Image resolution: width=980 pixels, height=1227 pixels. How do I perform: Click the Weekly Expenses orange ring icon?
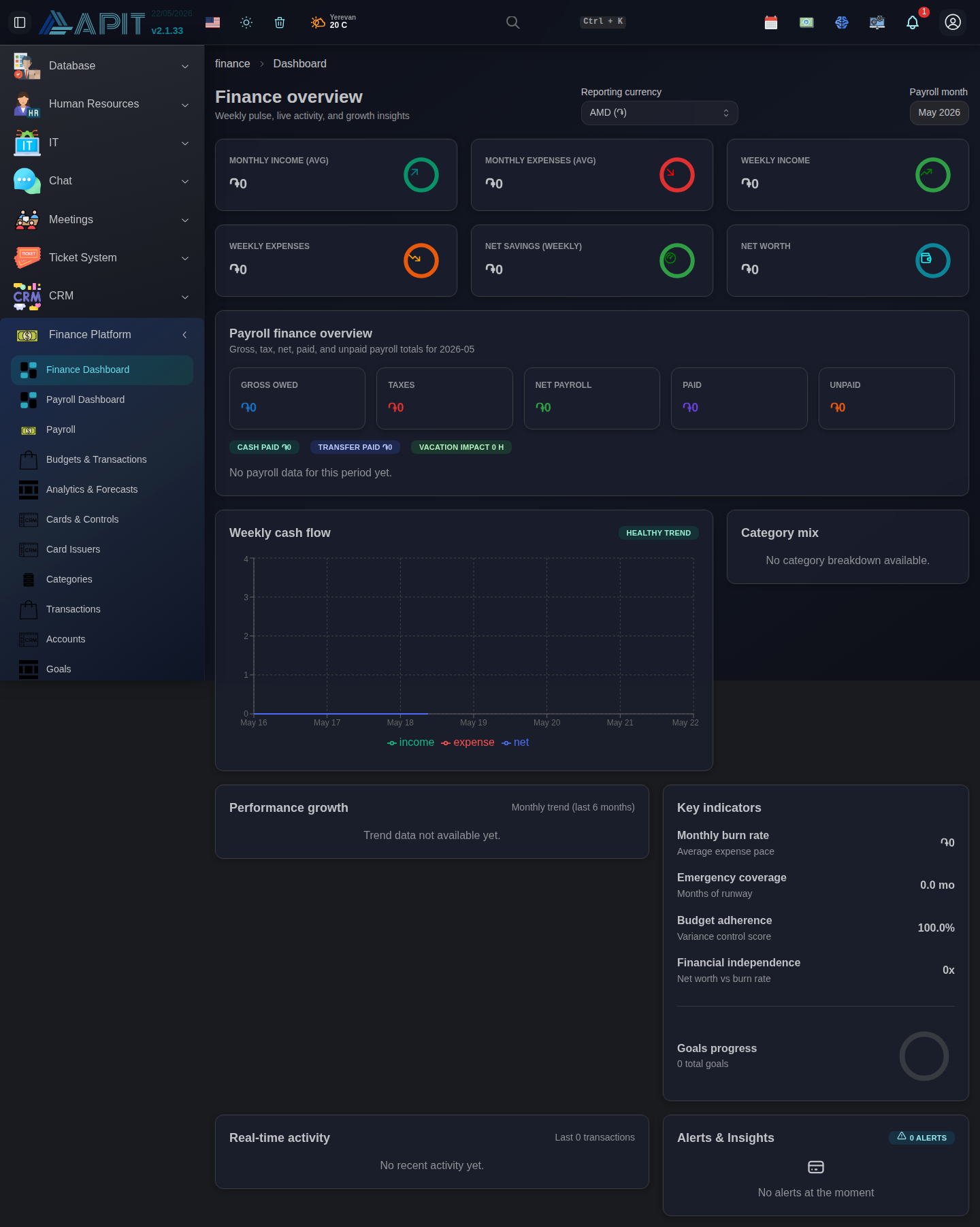point(421,261)
